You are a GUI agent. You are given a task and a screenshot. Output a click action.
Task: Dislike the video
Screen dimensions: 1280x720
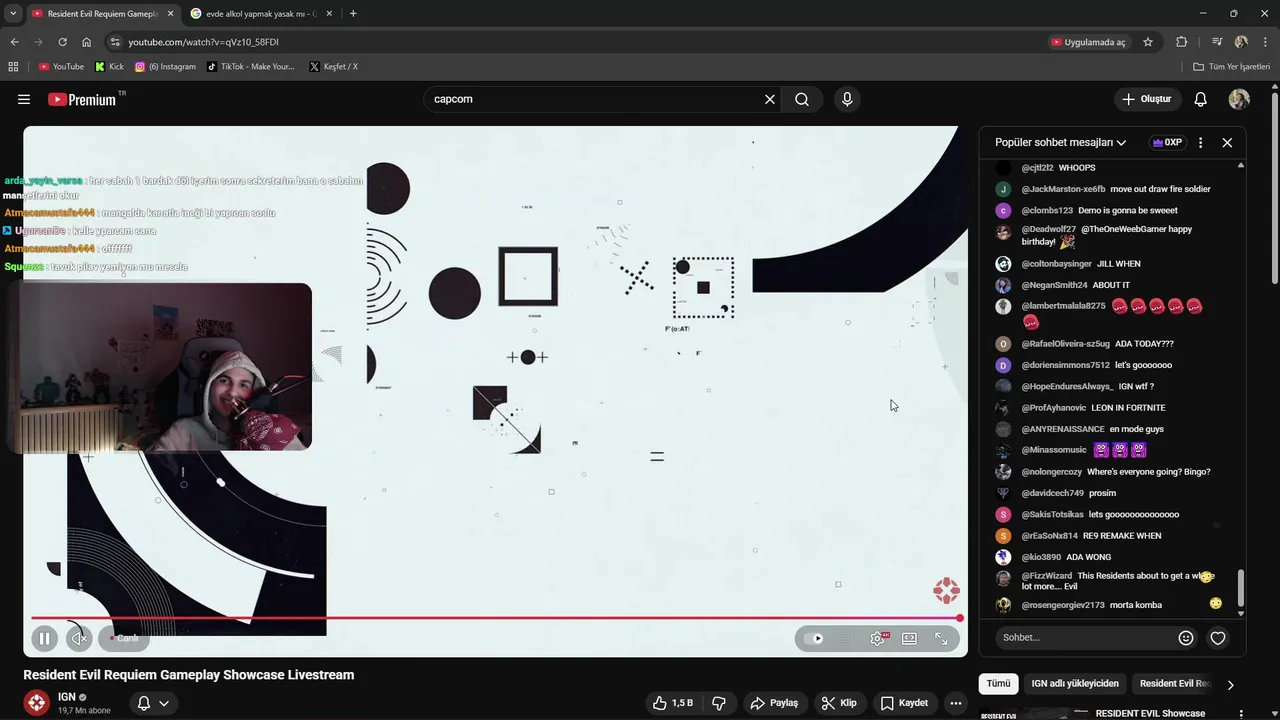pyautogui.click(x=718, y=703)
